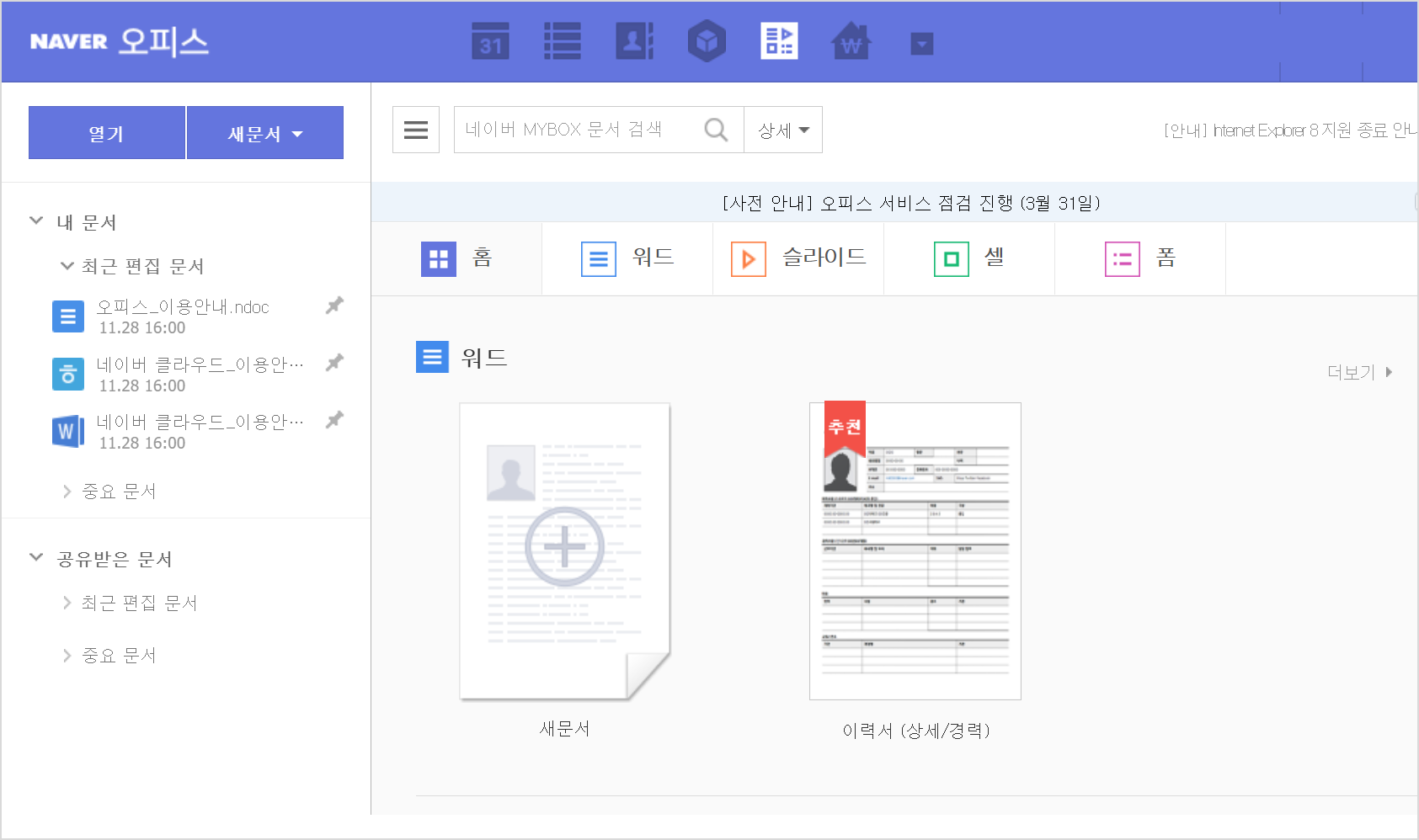Click the 워드 section heading icon
Viewport: 1419px width, 840px height.
coord(432,357)
